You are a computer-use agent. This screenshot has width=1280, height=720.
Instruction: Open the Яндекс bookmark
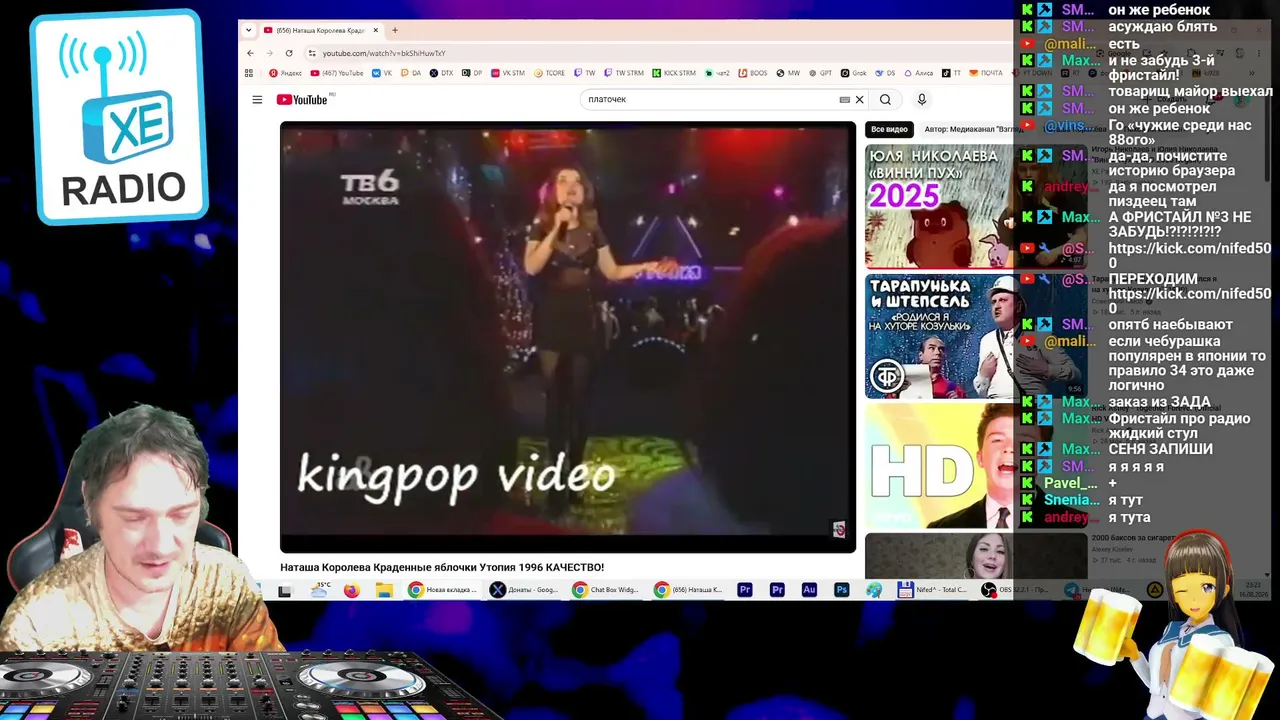coord(286,73)
